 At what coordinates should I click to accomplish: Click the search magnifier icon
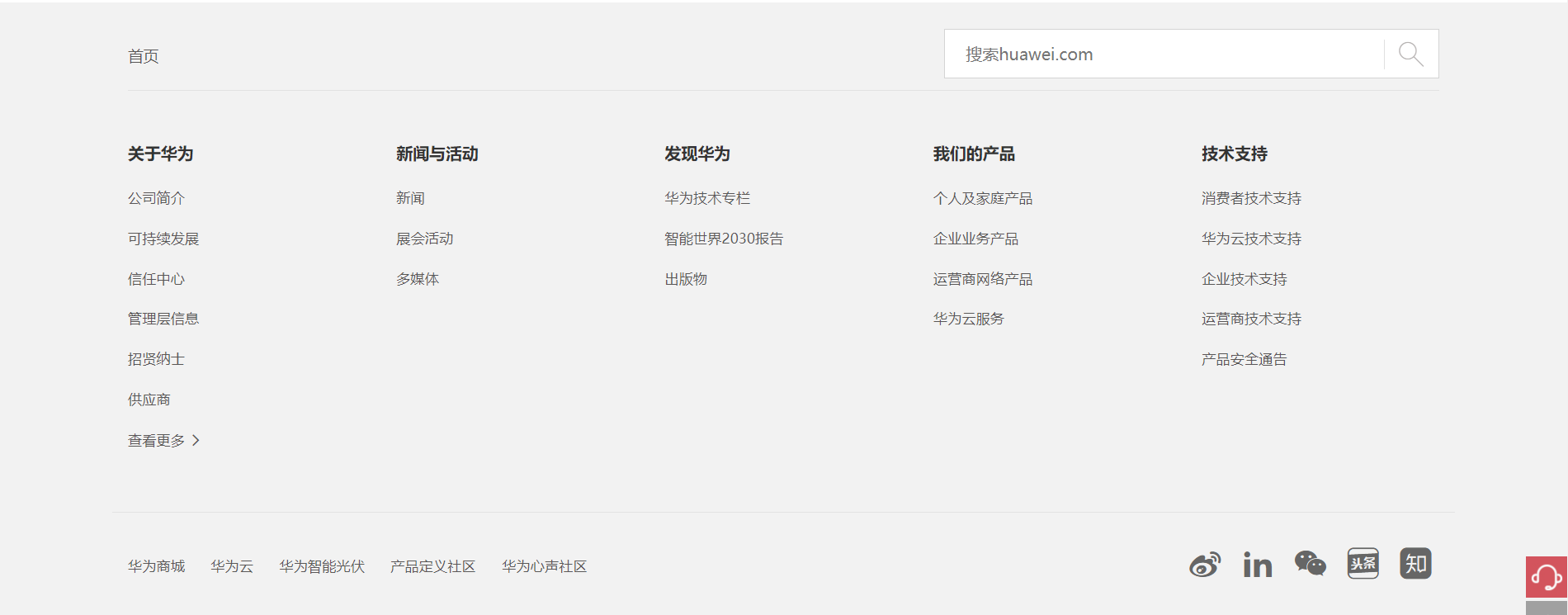[x=1411, y=54]
